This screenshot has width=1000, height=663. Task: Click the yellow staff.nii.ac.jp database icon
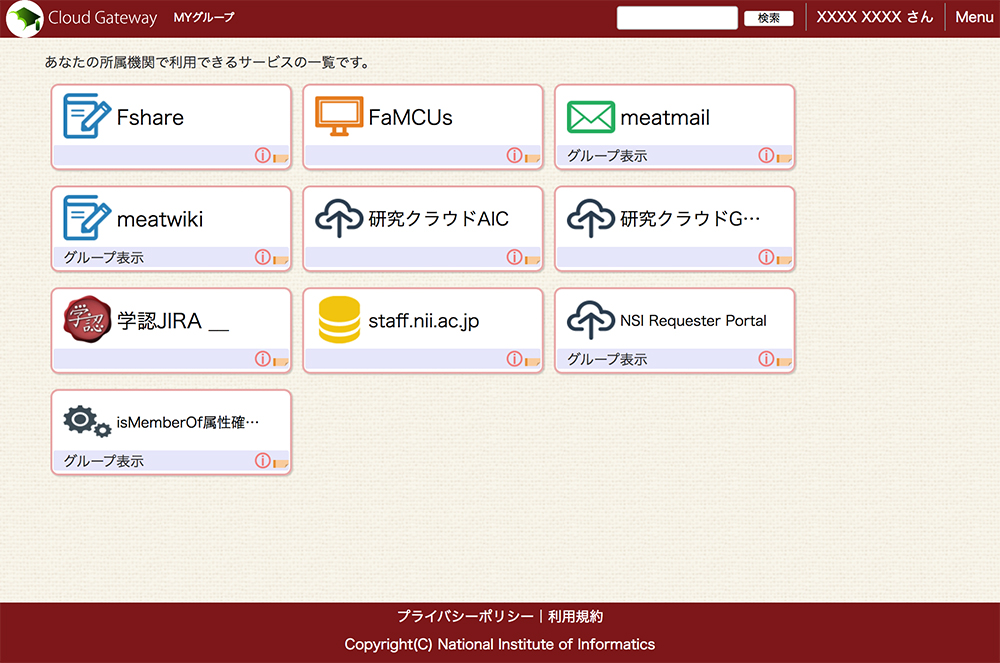[339, 320]
